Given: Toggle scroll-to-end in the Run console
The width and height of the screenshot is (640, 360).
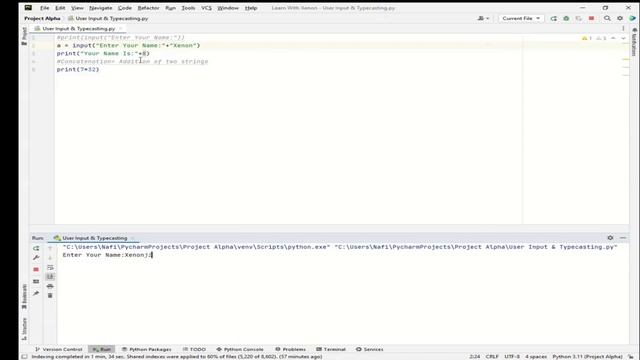Looking at the screenshot, I should 50,277.
